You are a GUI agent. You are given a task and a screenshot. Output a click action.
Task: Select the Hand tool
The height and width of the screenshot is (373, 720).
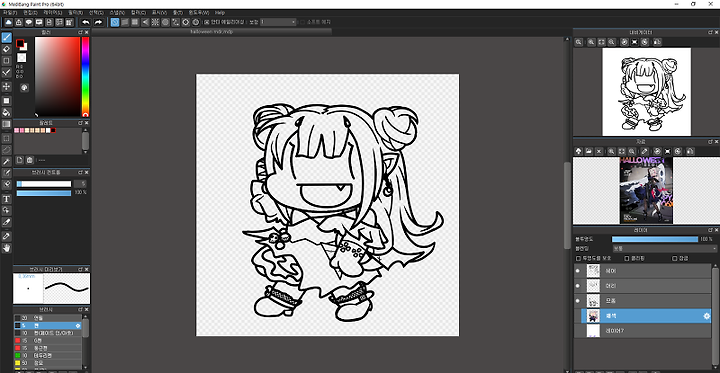click(6, 249)
